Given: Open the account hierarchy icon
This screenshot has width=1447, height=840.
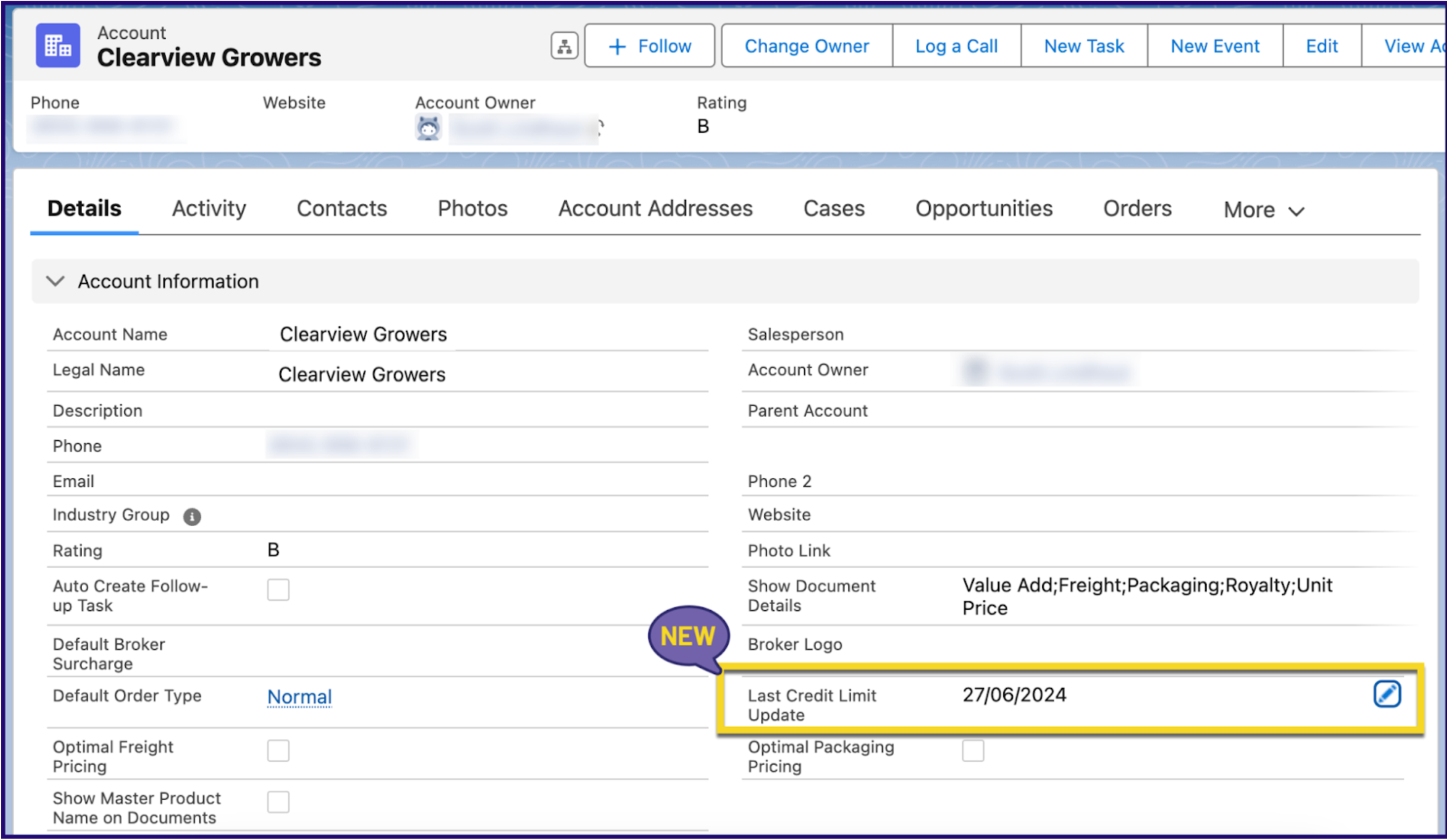Looking at the screenshot, I should [x=564, y=46].
